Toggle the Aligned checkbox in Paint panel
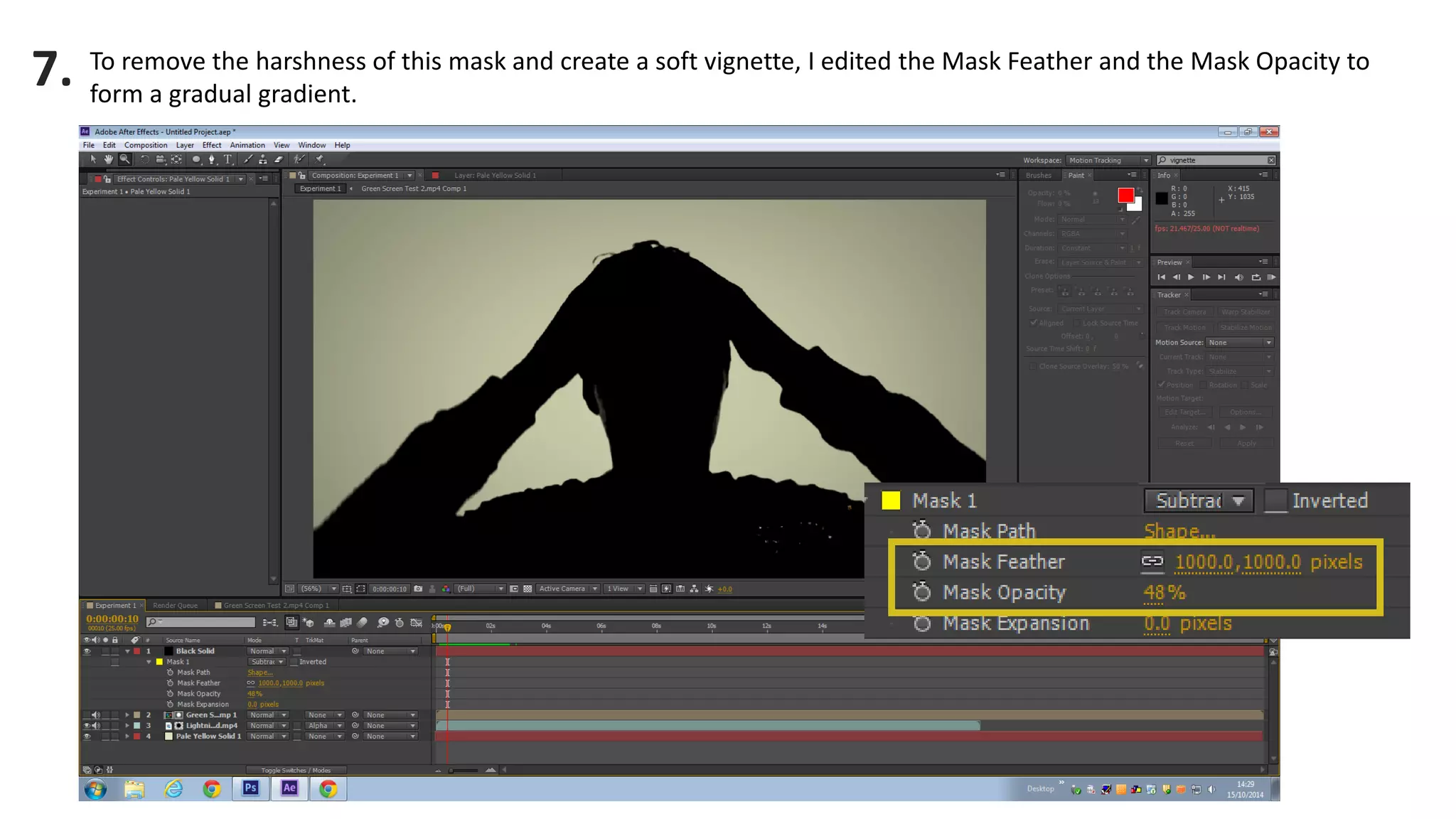The height and width of the screenshot is (819, 1456). tap(1034, 323)
